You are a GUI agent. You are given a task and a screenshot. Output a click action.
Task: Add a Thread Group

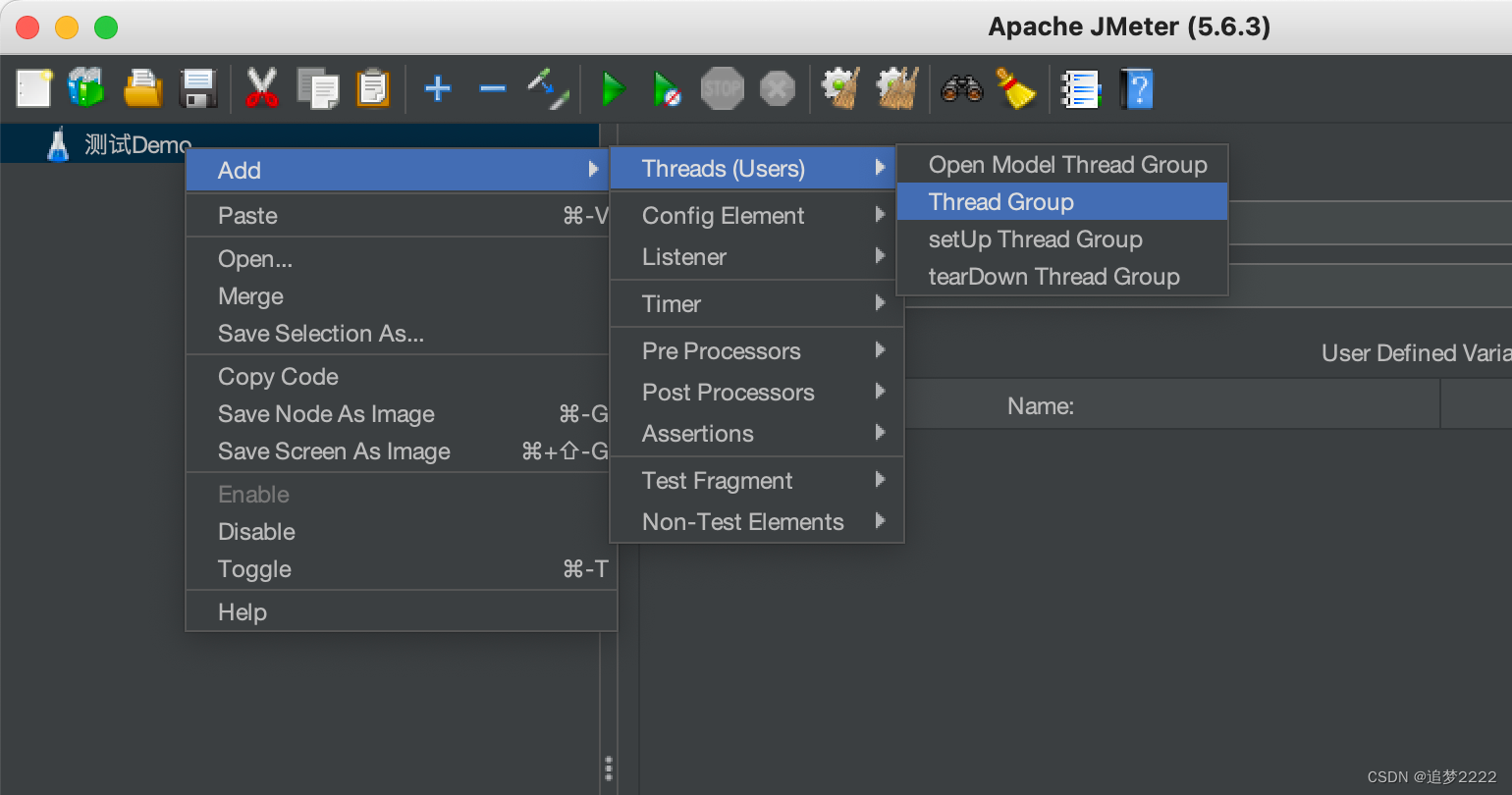1062,202
